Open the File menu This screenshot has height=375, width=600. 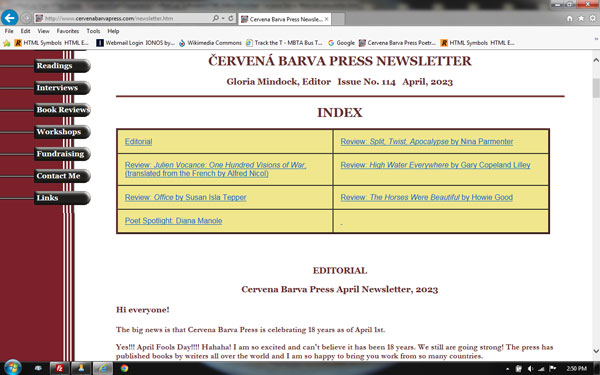[x=9, y=31]
